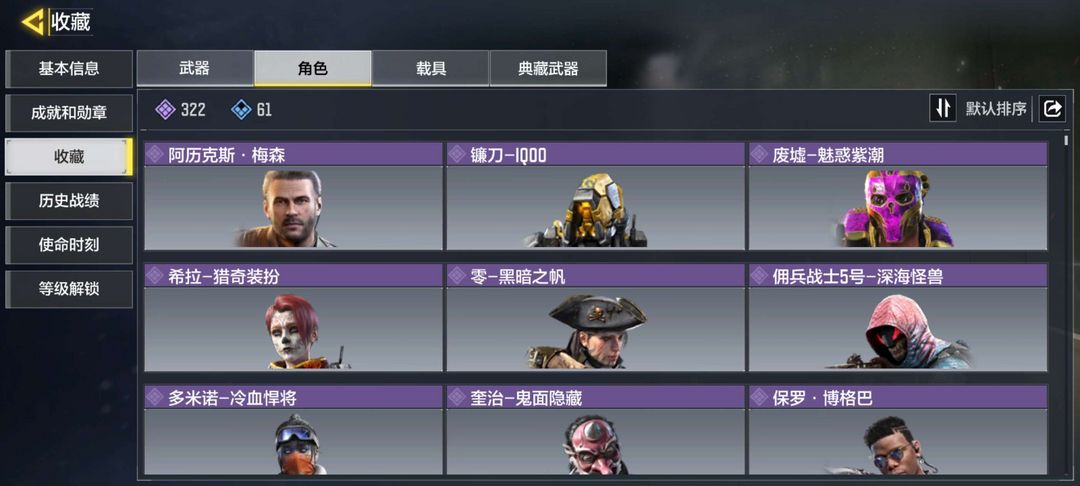
Task: Click the purple diamond currency icon 322
Action: point(165,109)
